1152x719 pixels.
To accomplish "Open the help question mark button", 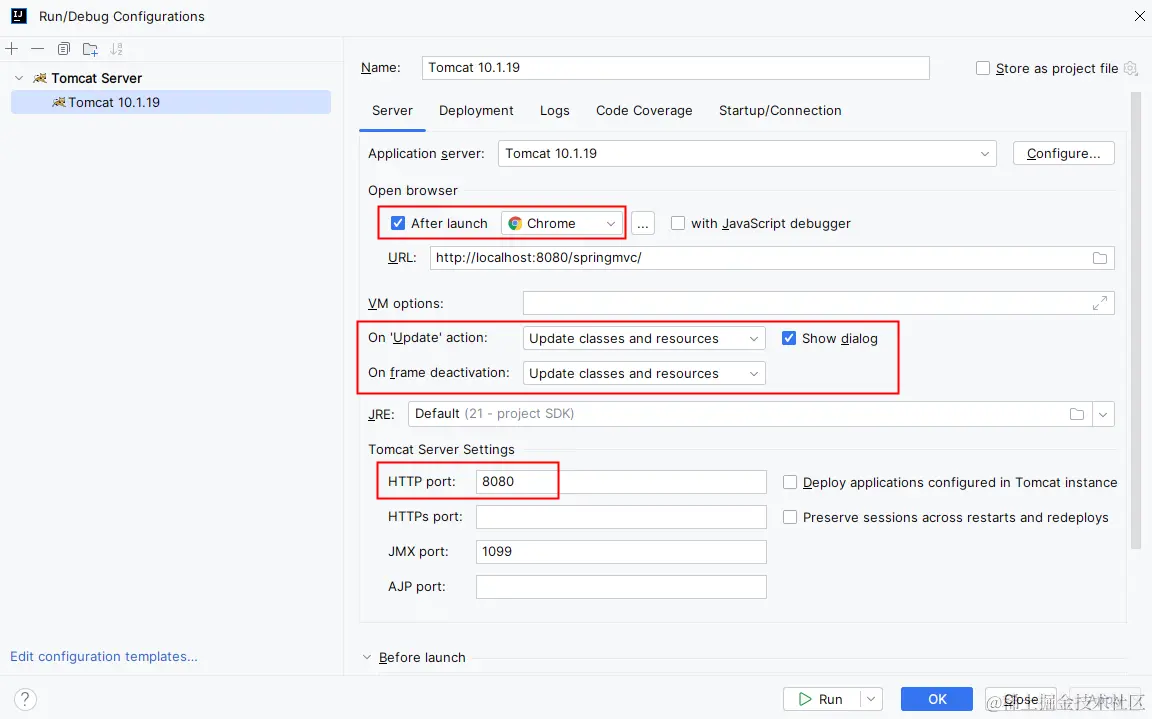I will (x=25, y=699).
